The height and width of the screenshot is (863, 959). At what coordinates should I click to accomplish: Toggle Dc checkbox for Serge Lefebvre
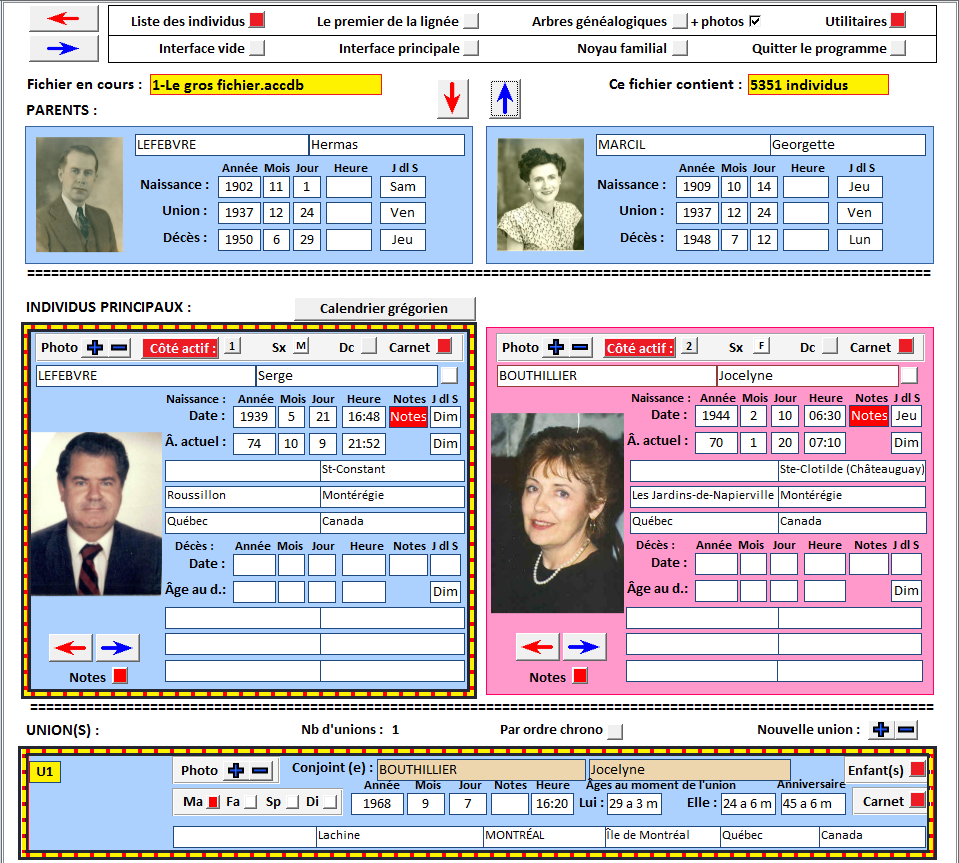point(369,346)
